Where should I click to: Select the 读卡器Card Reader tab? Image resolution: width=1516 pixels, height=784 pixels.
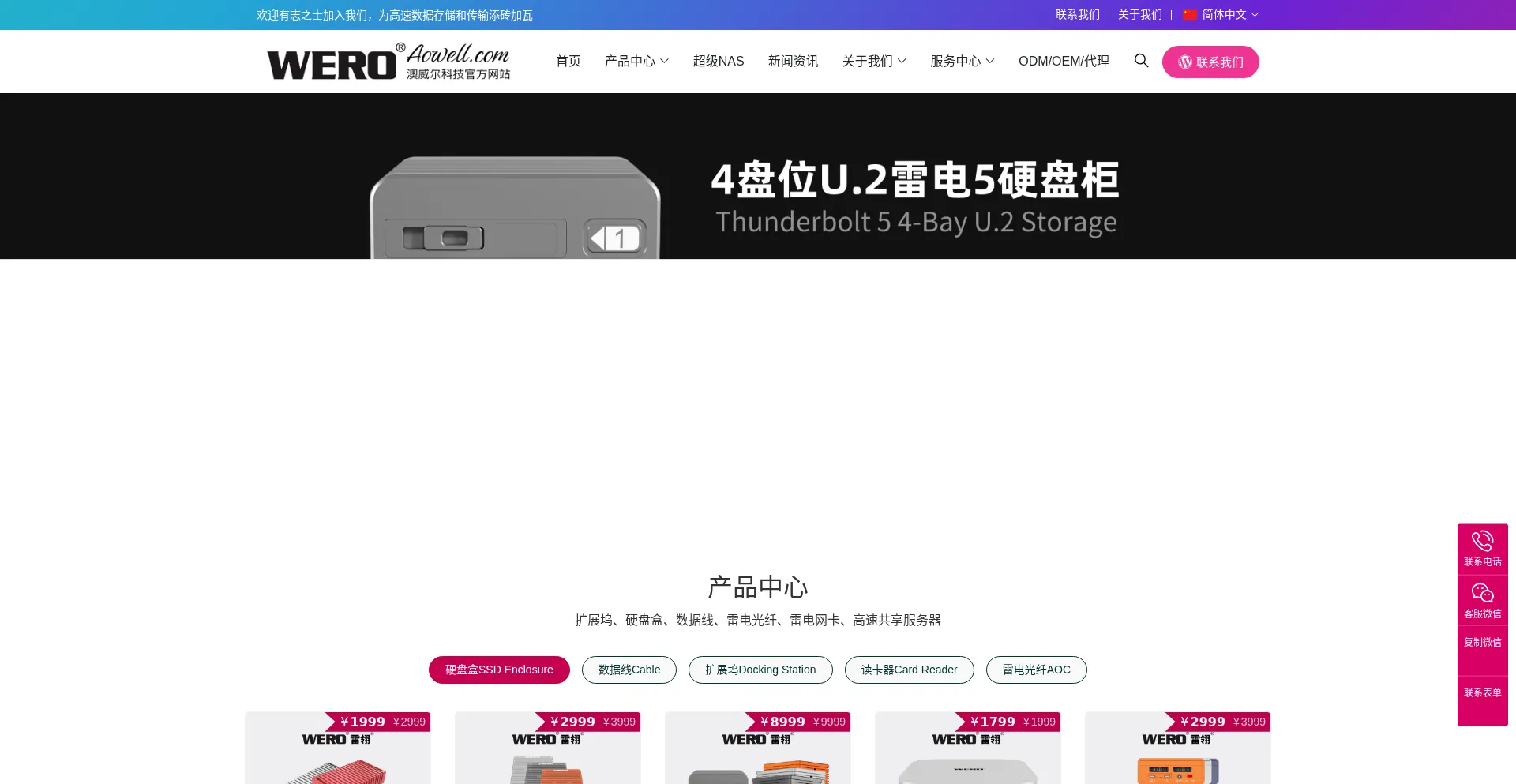[x=909, y=670]
